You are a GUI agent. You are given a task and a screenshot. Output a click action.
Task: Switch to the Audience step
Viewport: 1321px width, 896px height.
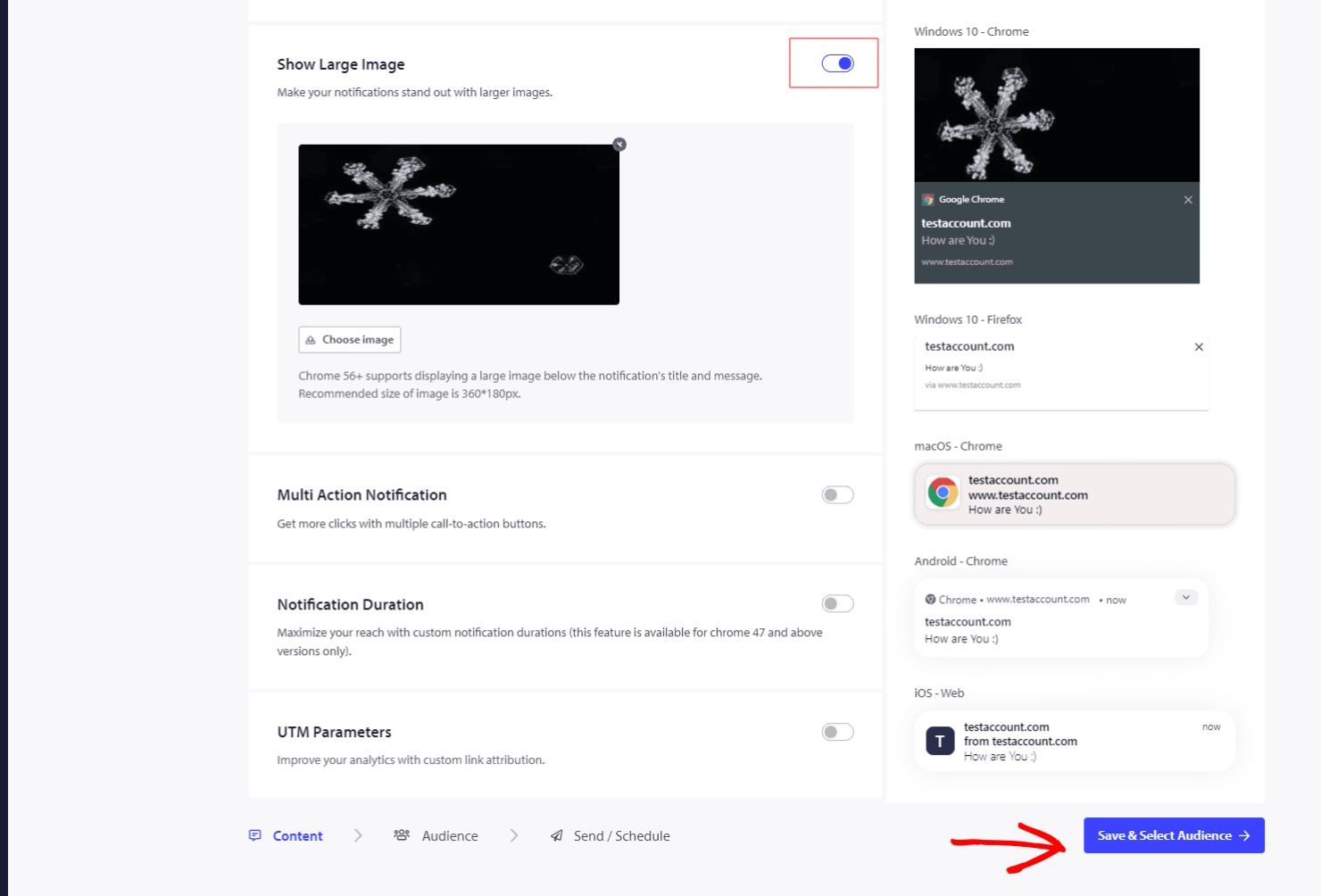tap(450, 835)
